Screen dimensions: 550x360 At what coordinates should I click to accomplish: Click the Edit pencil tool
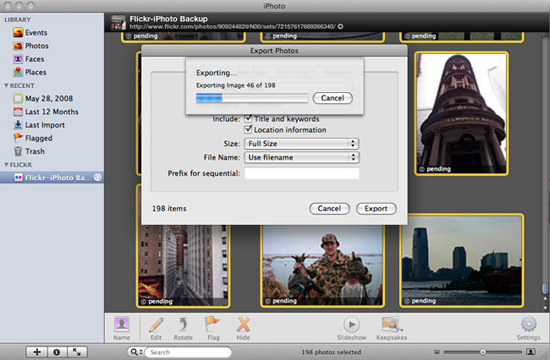coord(156,328)
